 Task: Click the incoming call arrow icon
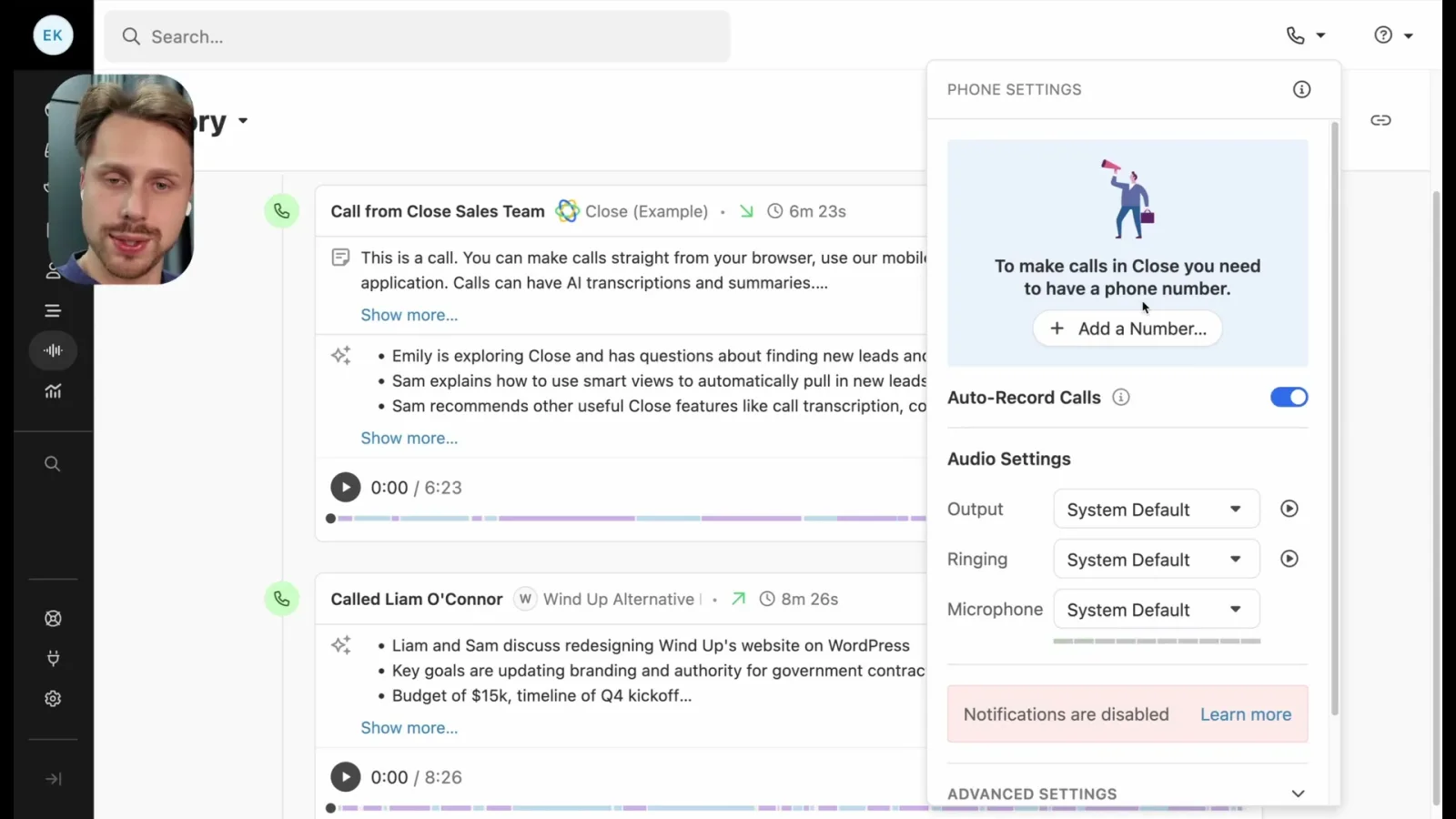(746, 211)
